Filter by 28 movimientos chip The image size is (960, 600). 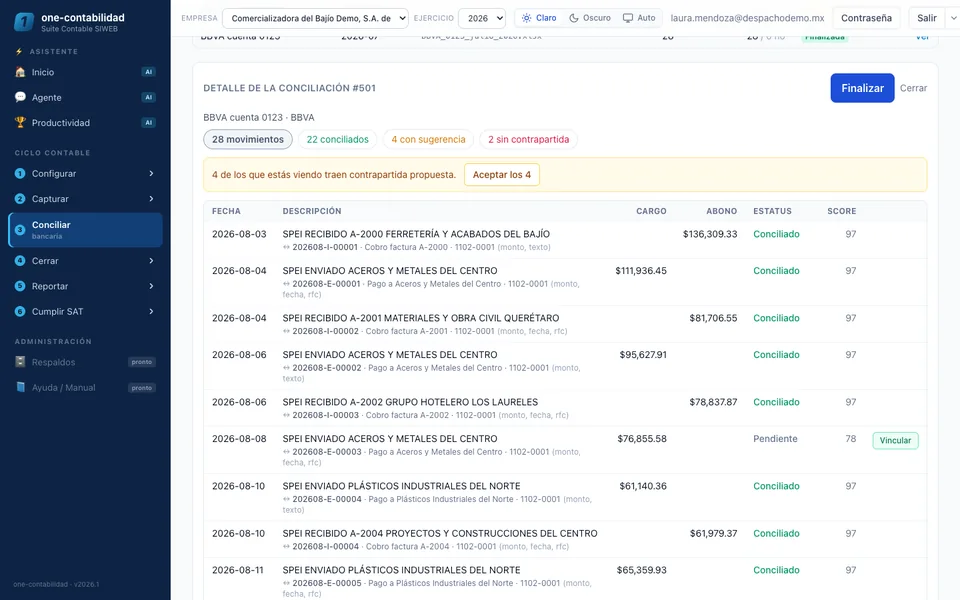point(248,139)
